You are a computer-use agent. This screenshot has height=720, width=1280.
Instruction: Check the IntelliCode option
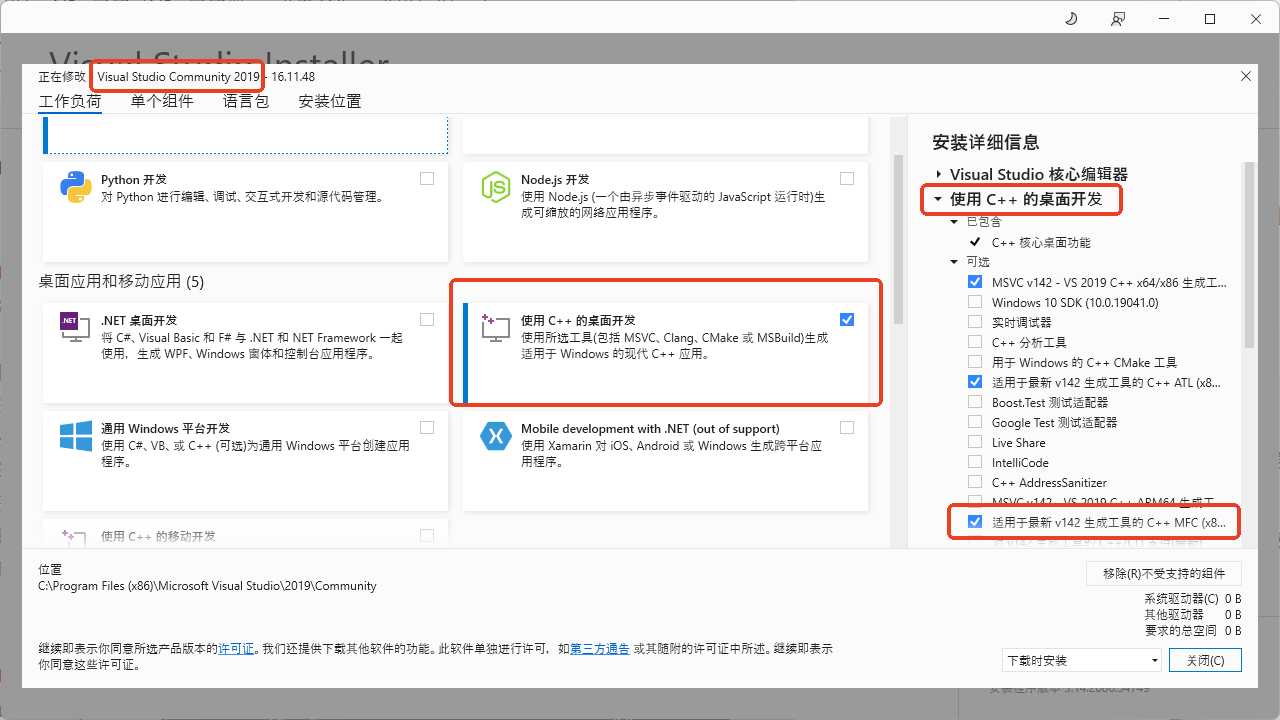coord(975,462)
